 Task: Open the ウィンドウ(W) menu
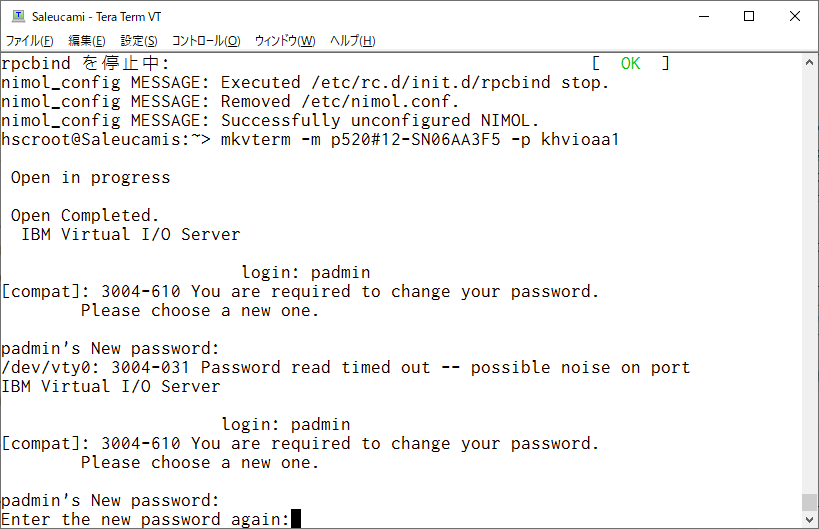point(285,41)
